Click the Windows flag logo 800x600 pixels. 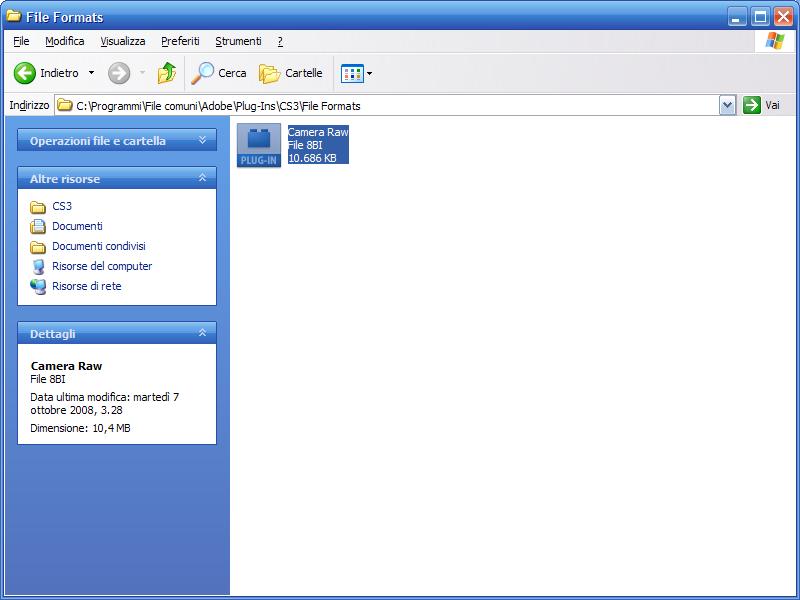click(774, 41)
